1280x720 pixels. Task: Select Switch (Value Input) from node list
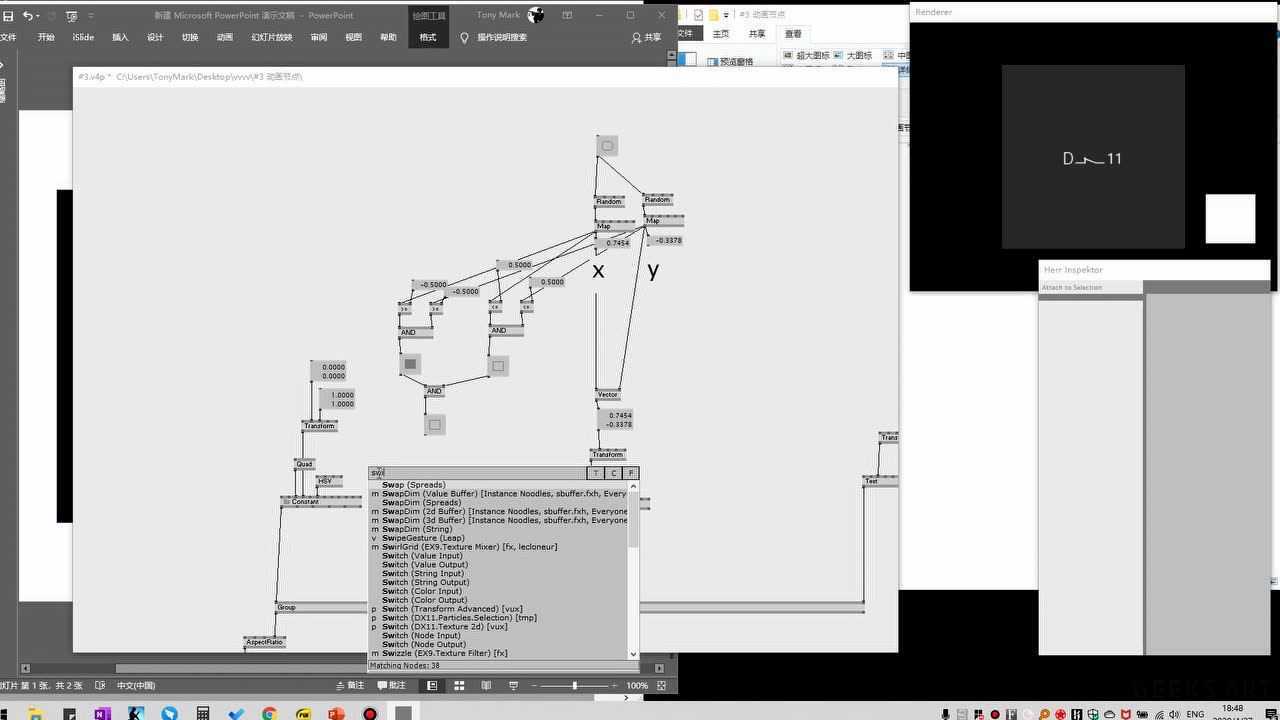(422, 556)
